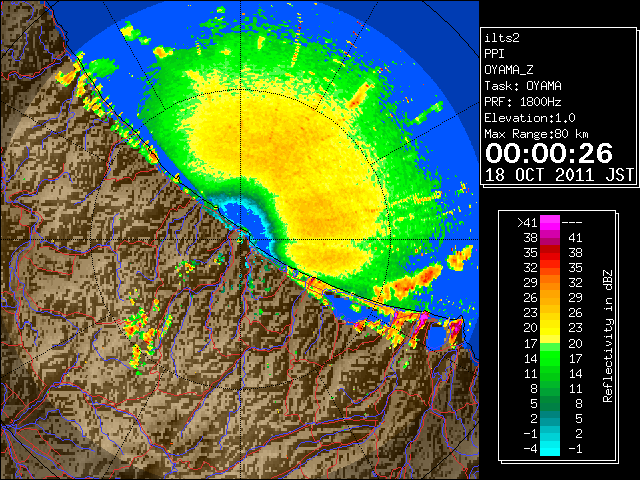Screen dimensions: 640x480
Task: Click the radar center crosshair point
Action: (240, 239)
